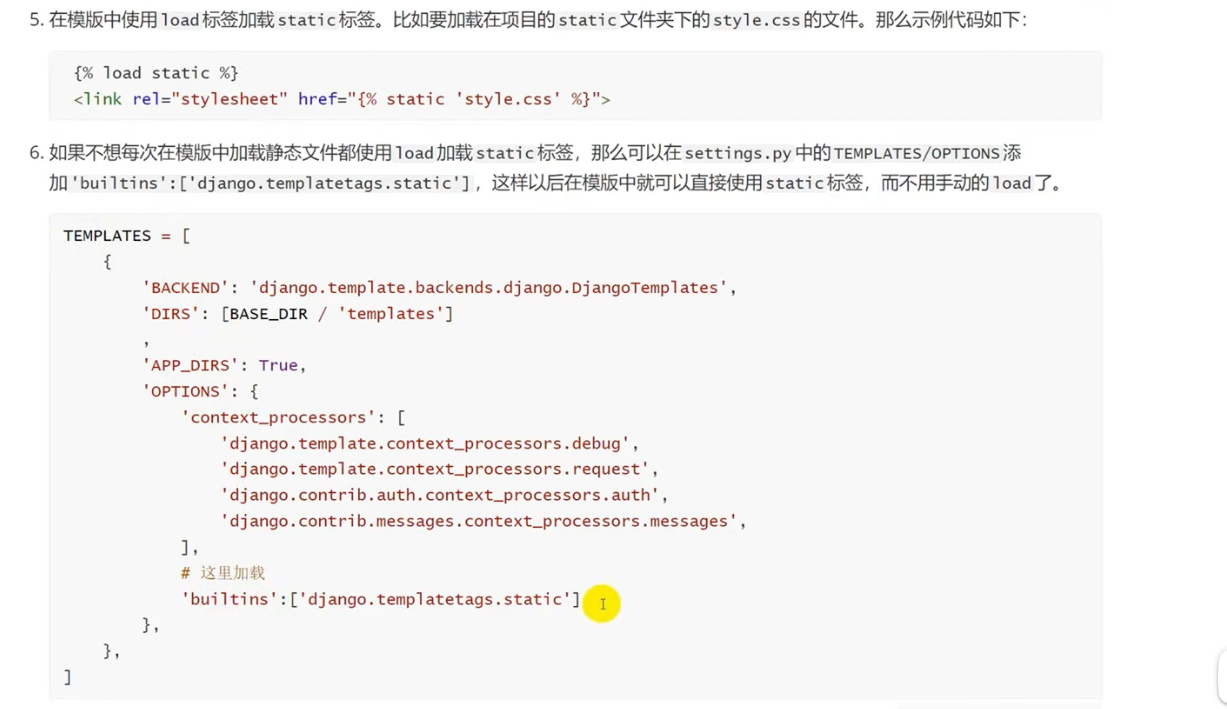The image size is (1227, 709).
Task: Click the 'context_processors' key
Action: point(279,418)
